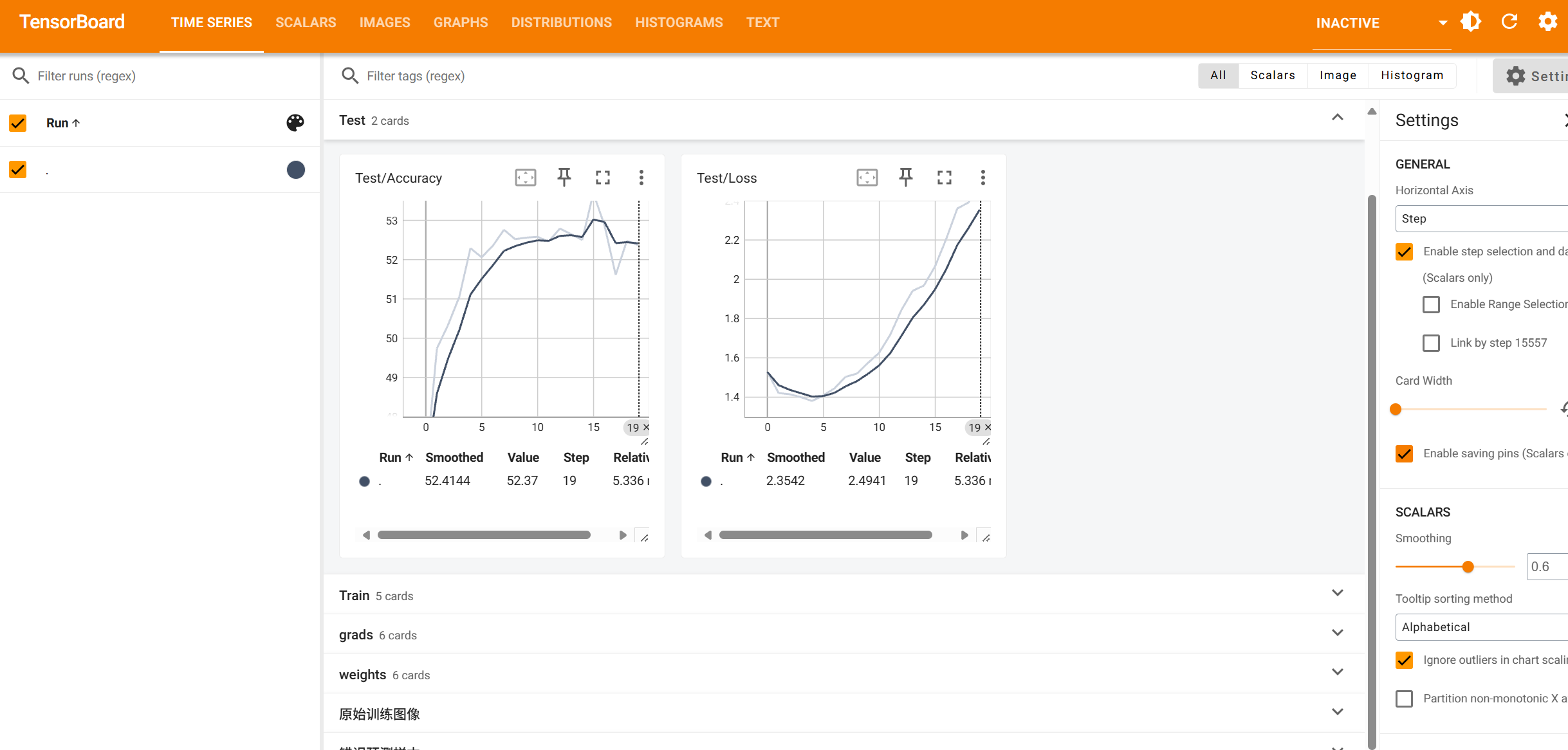1568x750 pixels.
Task: Open the Horizontal Axis Step dropdown
Action: pos(1482,219)
